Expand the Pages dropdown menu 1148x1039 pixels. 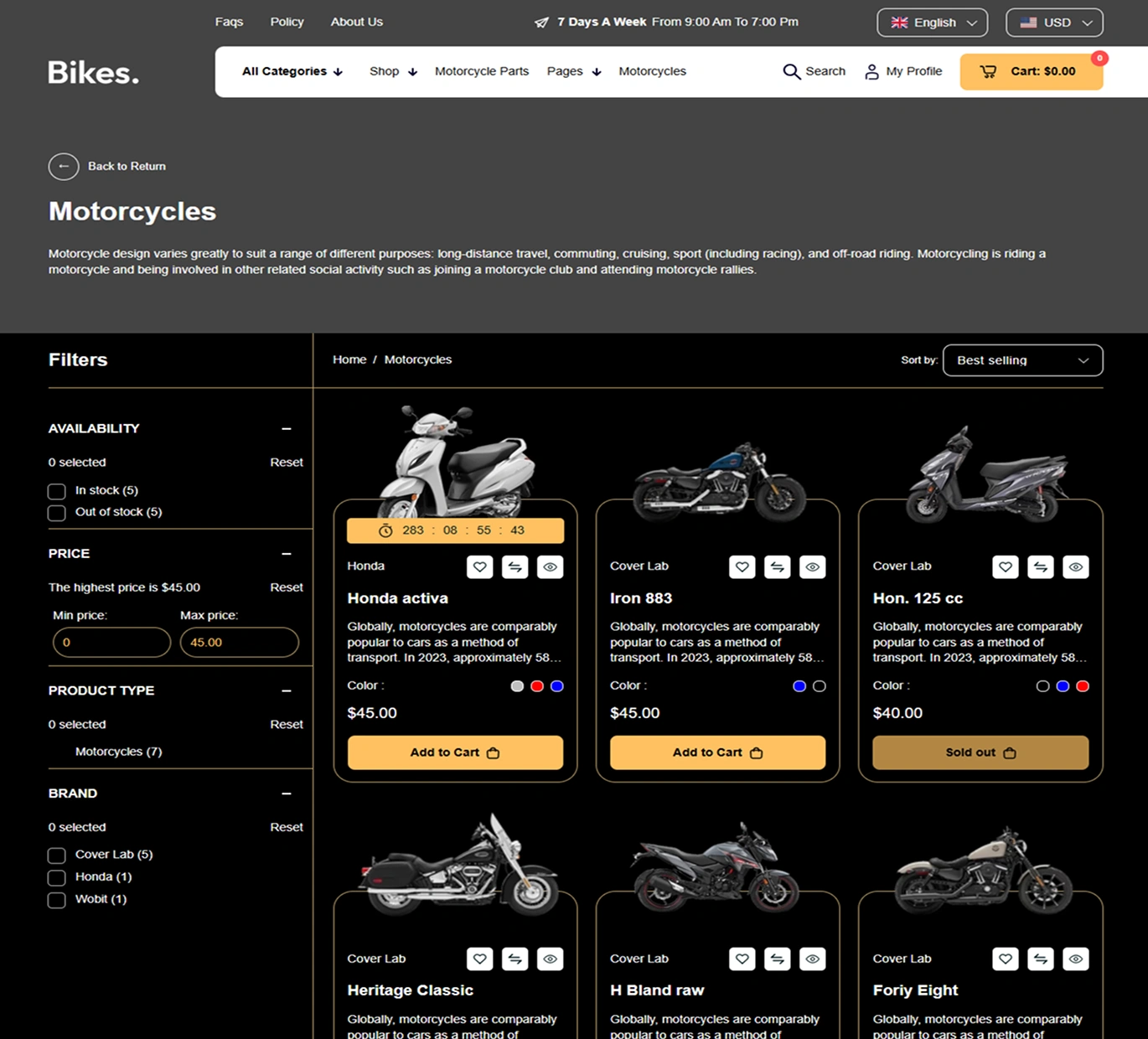(x=574, y=71)
